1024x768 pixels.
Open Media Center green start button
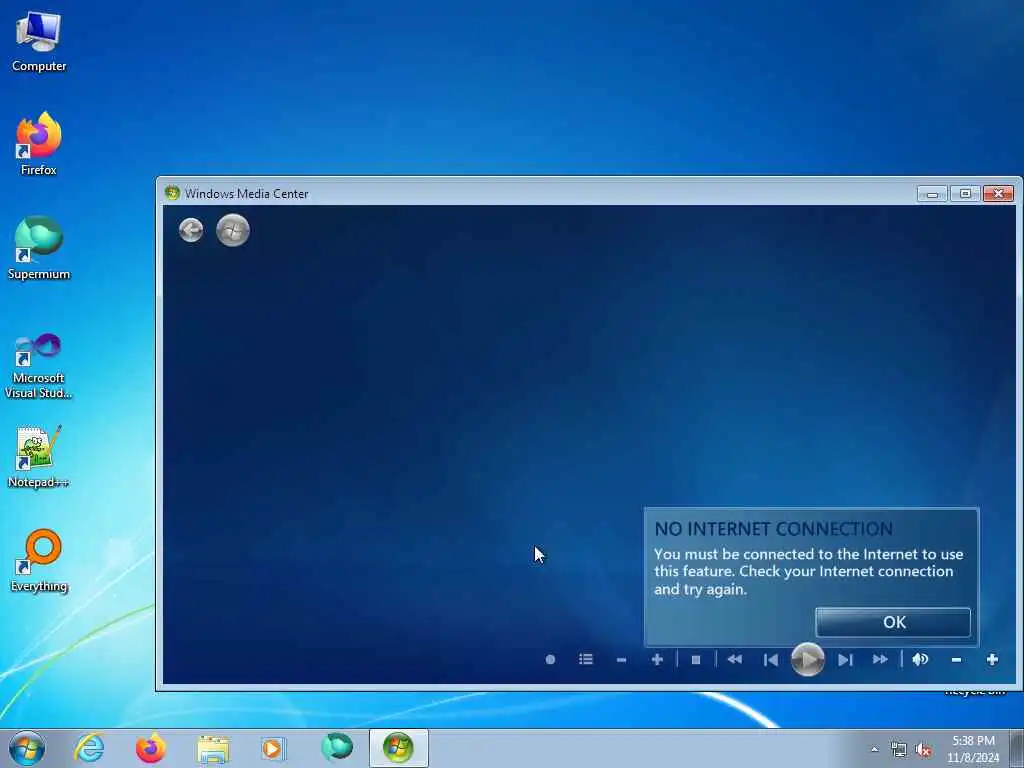[233, 230]
